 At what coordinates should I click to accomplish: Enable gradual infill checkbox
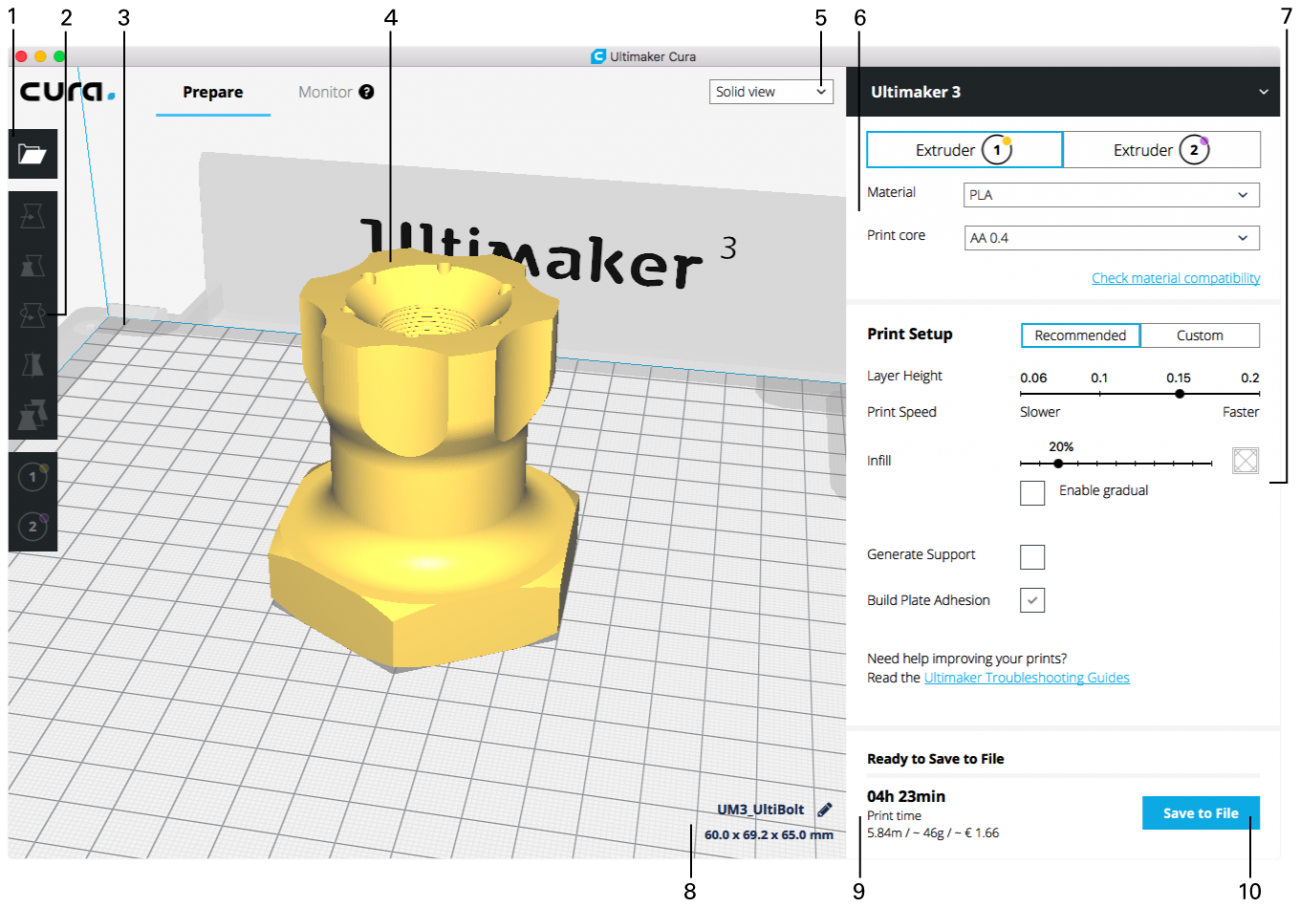coord(1032,492)
